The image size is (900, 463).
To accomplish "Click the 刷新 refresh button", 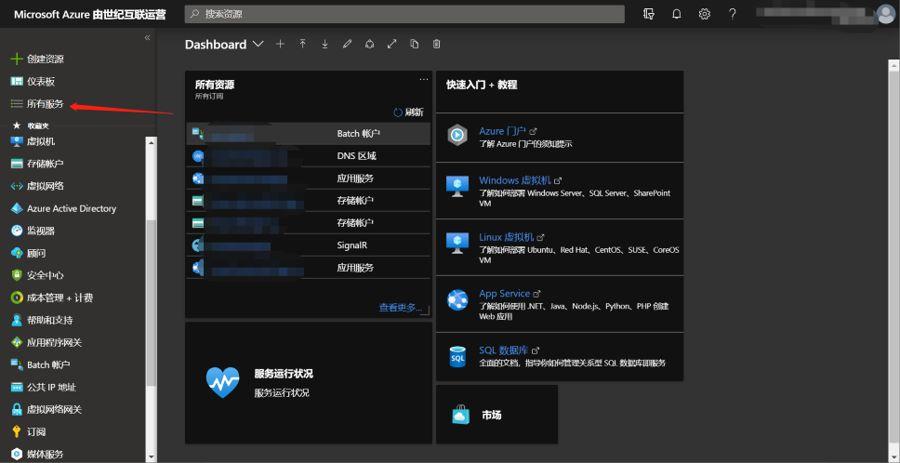I will [409, 112].
